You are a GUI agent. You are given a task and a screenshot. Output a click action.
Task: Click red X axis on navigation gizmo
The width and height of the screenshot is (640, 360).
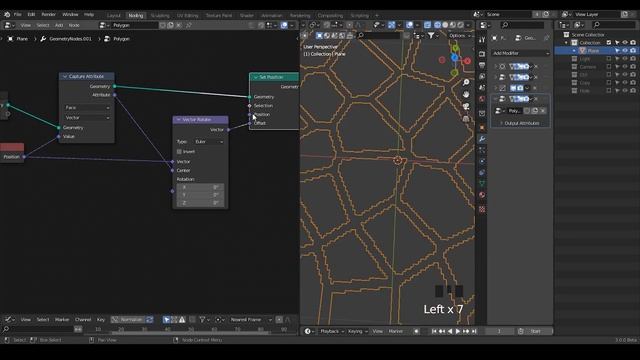(x=467, y=61)
